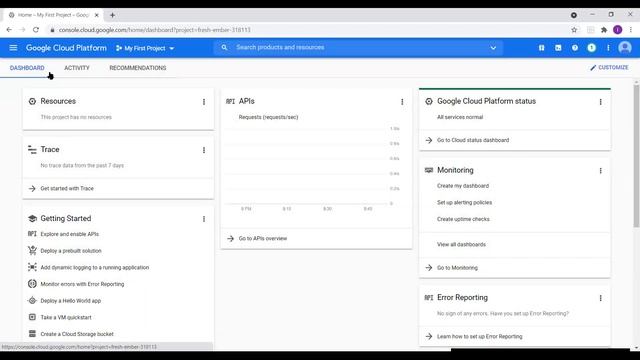Click the Google Cloud Platform logo text
The image size is (640, 360).
(x=66, y=48)
